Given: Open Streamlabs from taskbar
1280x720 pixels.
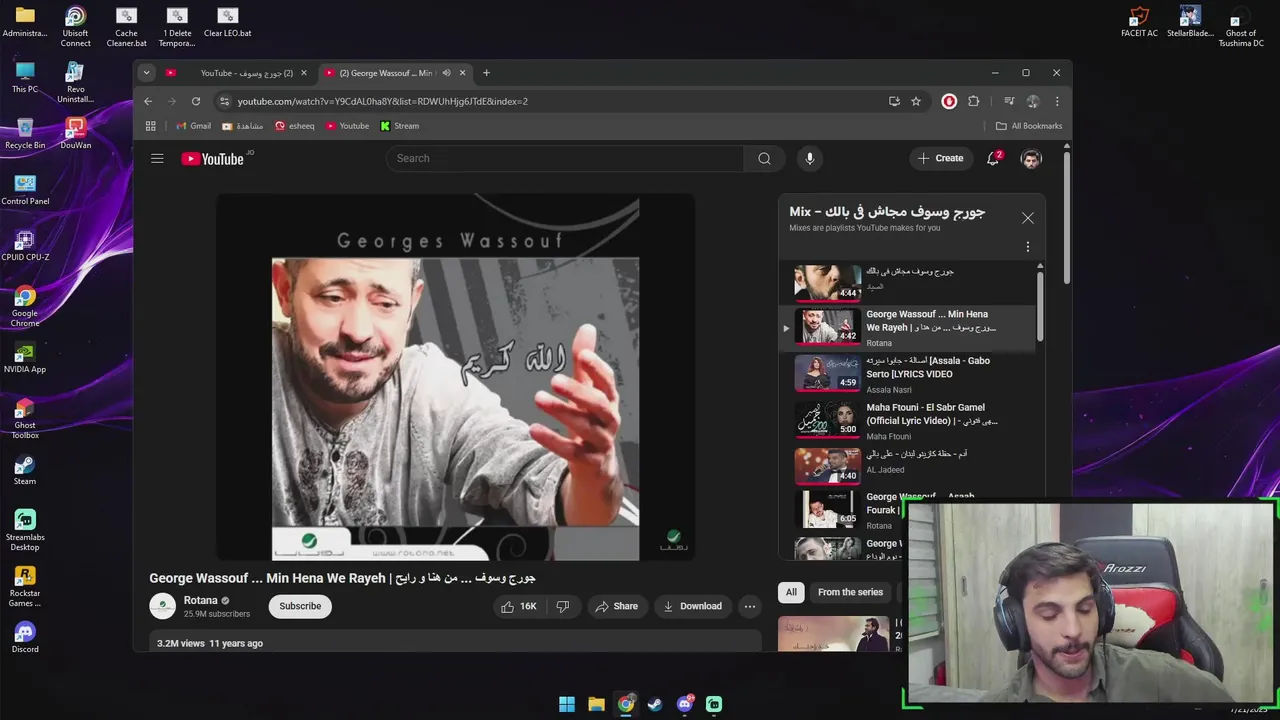Looking at the screenshot, I should (714, 704).
